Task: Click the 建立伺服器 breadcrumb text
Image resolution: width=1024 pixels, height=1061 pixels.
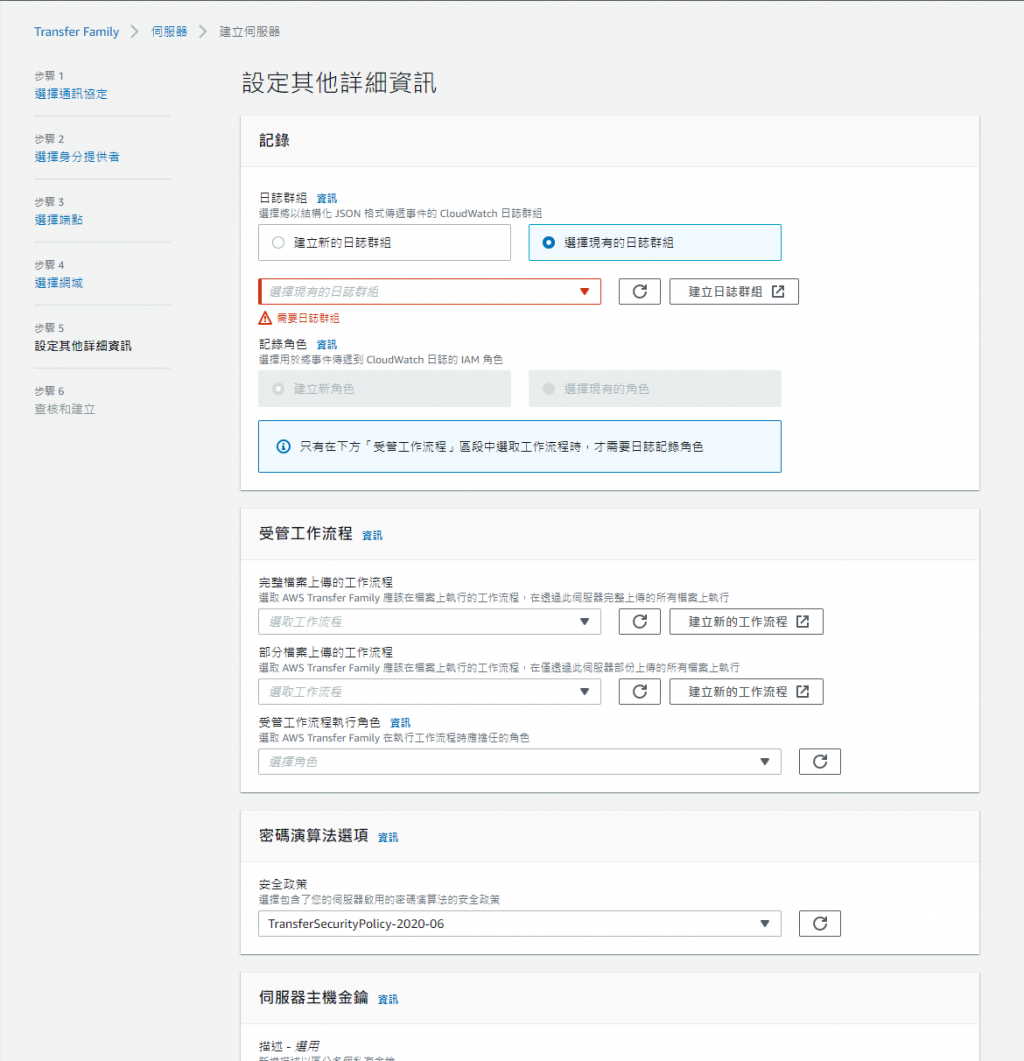Action: coord(250,32)
